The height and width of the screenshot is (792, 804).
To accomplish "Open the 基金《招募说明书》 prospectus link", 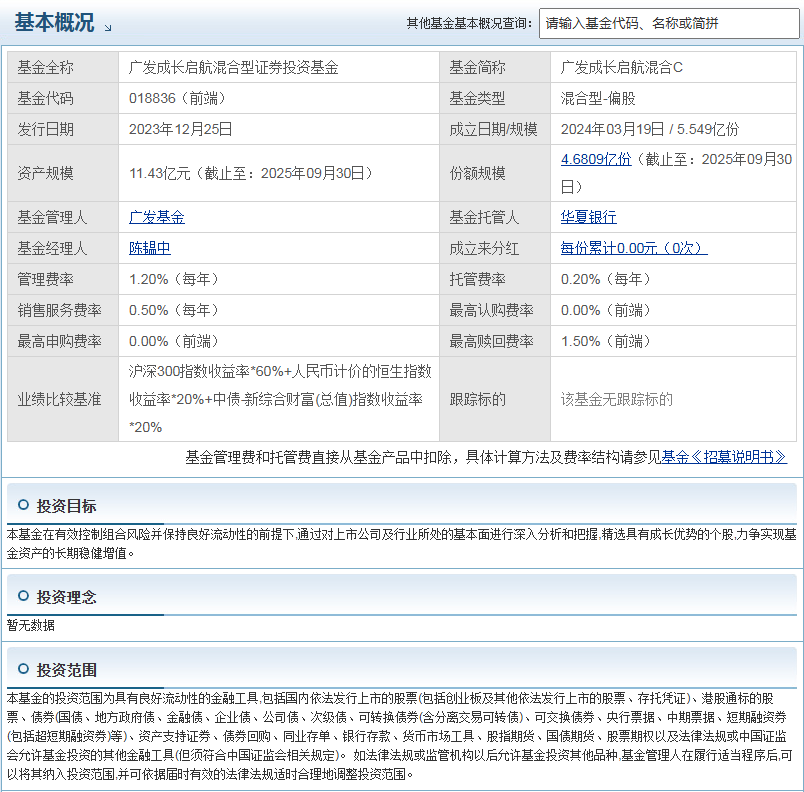I will (723, 457).
